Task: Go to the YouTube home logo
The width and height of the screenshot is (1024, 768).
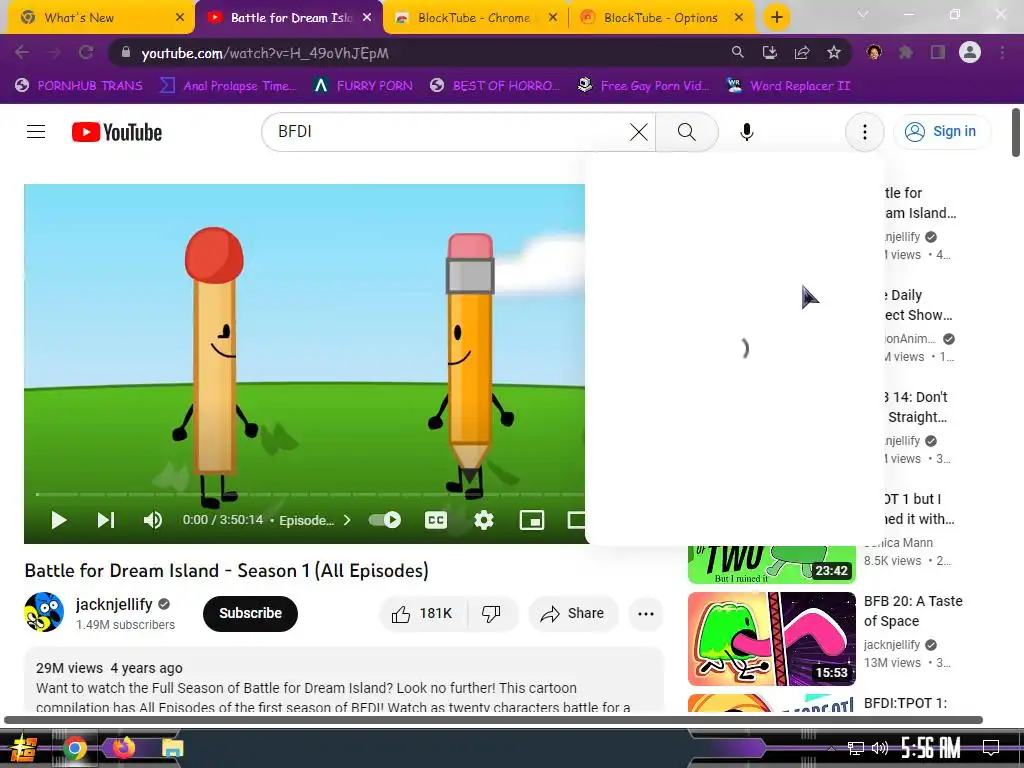Action: click(117, 132)
